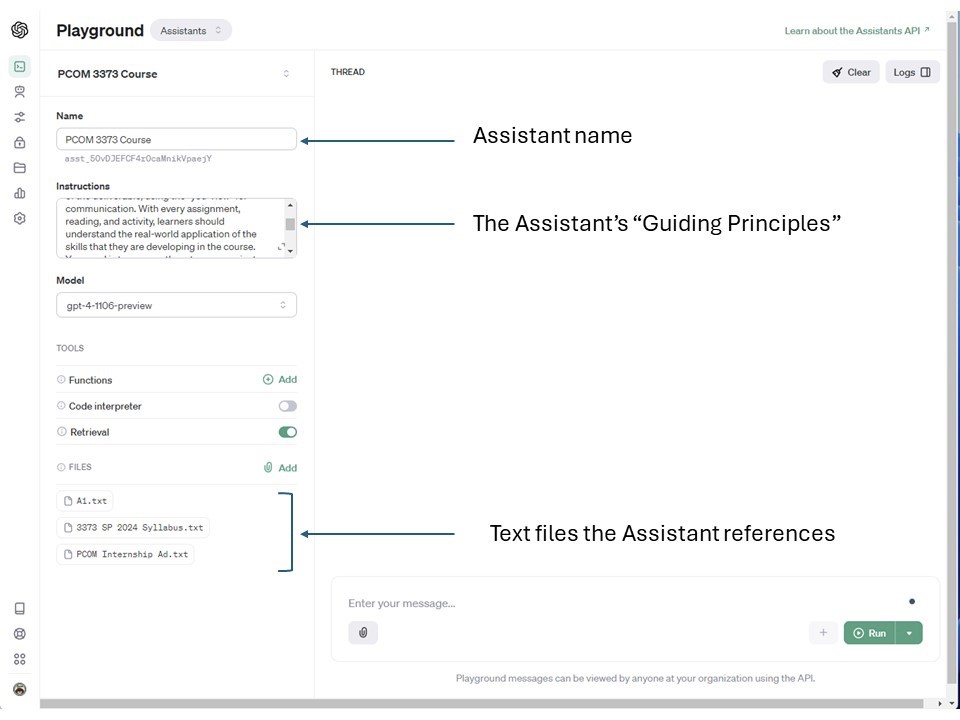Open the API keys lock icon
The image size is (960, 720).
click(x=20, y=142)
